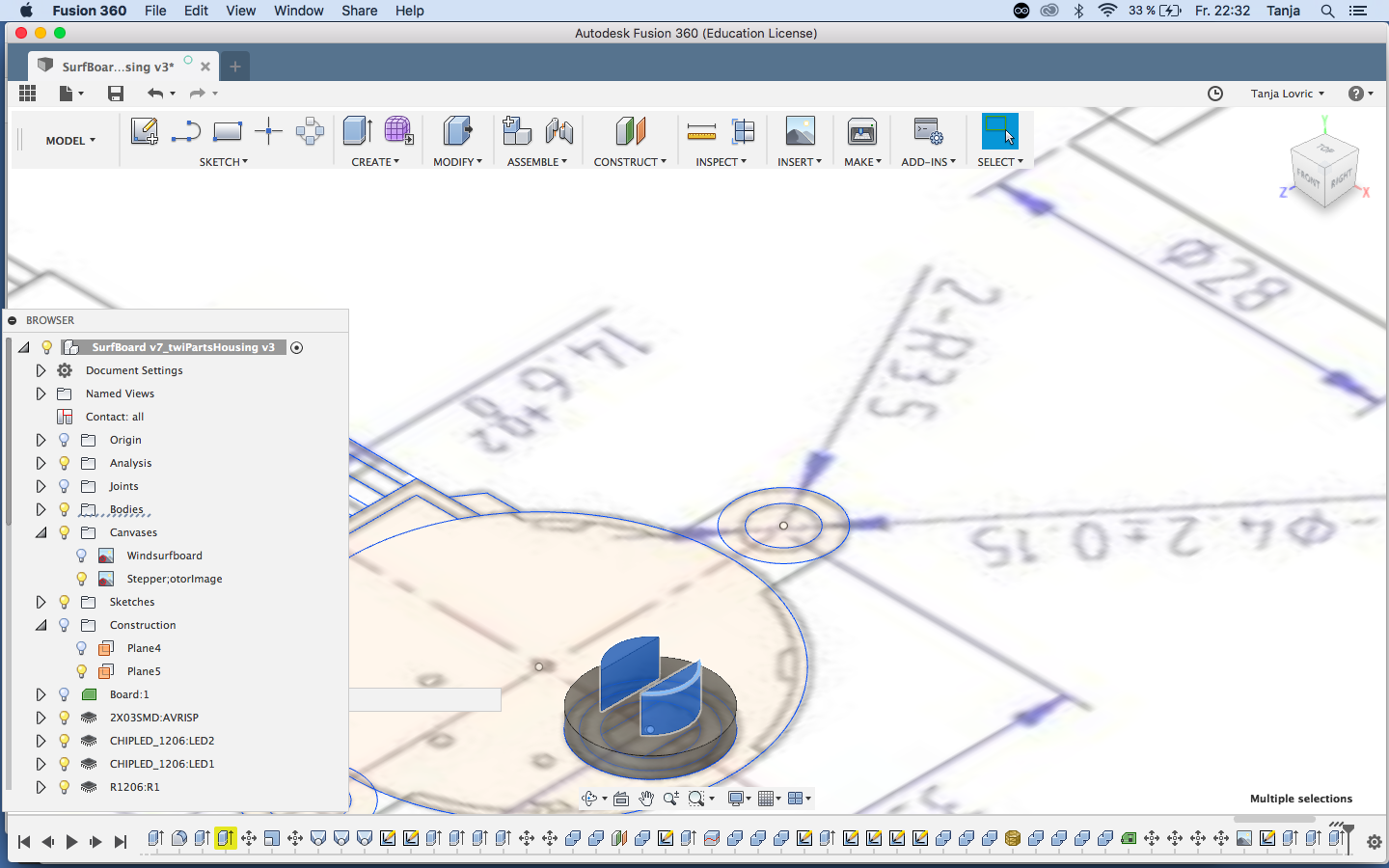Image resolution: width=1389 pixels, height=868 pixels.
Task: Click the Insert image canvas icon
Action: click(x=800, y=131)
